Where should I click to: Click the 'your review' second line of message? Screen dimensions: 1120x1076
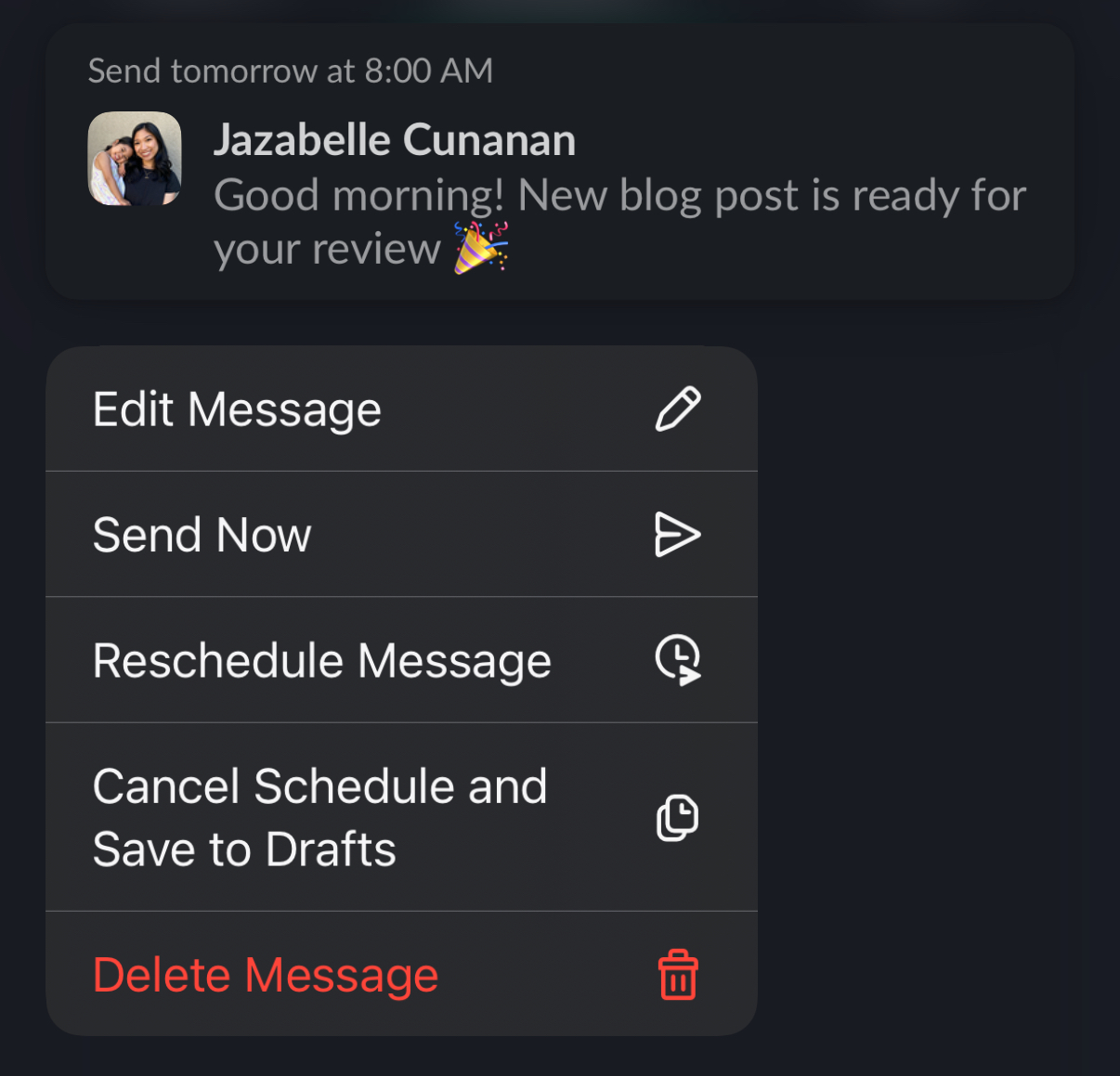[327, 249]
